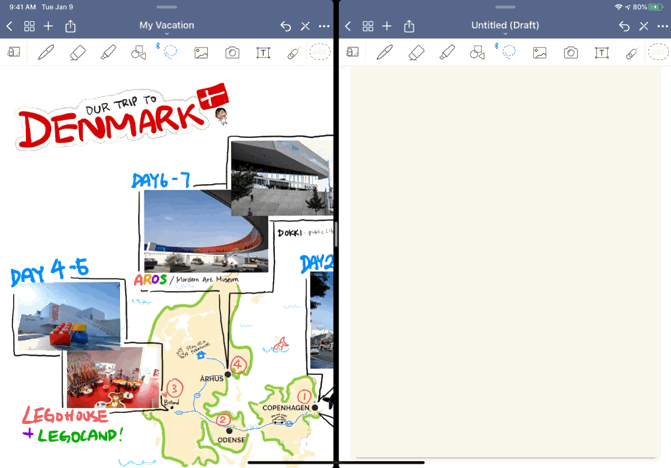671x468 pixels.
Task: Insert an image in My Vacation toolbar
Action: (201, 53)
